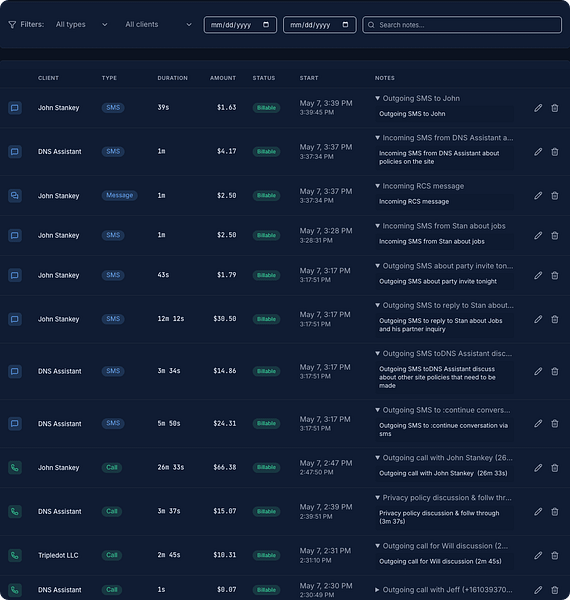Screen dimensions: 570x600
Task: Click message icon of Incoming RCS row
Action: pos(15,196)
